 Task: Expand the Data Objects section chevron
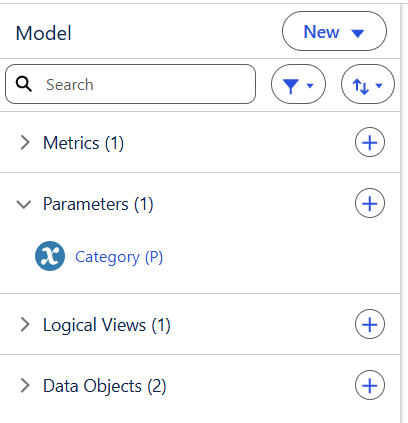[x=25, y=385]
